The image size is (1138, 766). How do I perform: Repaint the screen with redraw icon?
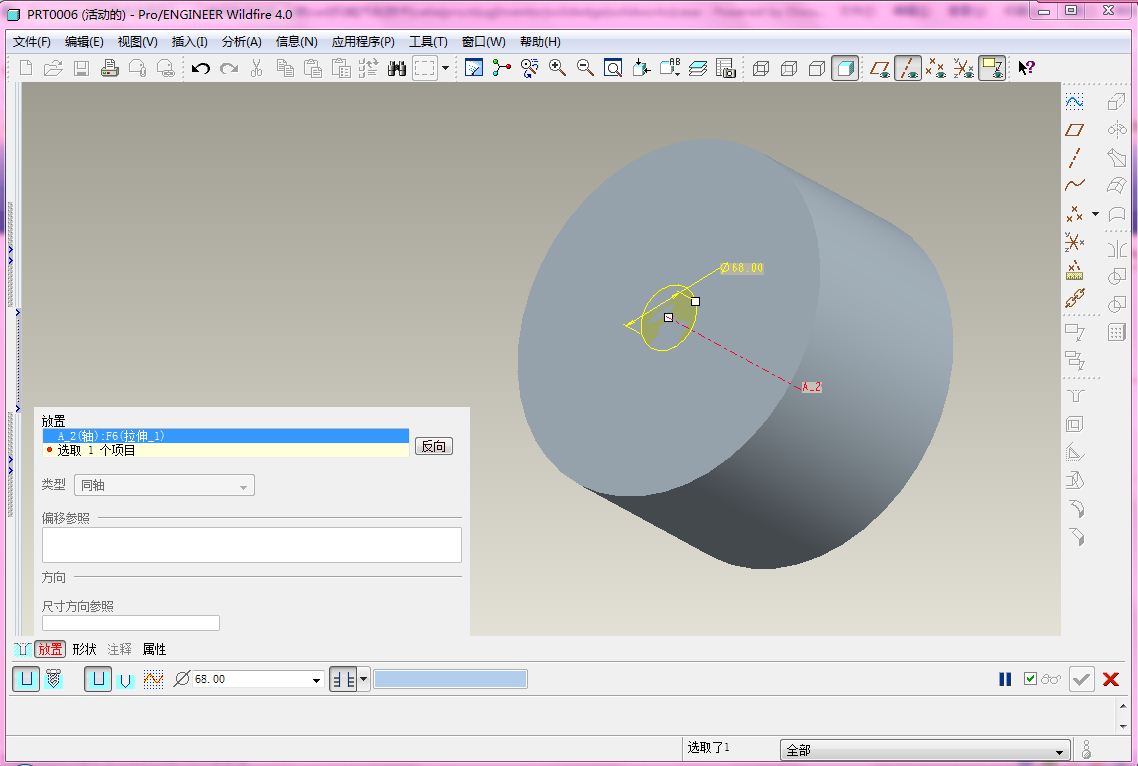tap(473, 68)
